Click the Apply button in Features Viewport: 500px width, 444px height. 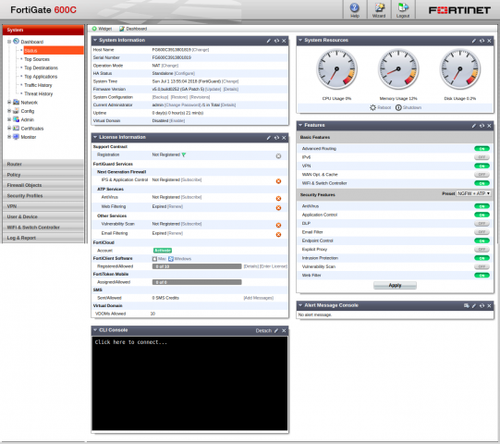395,285
